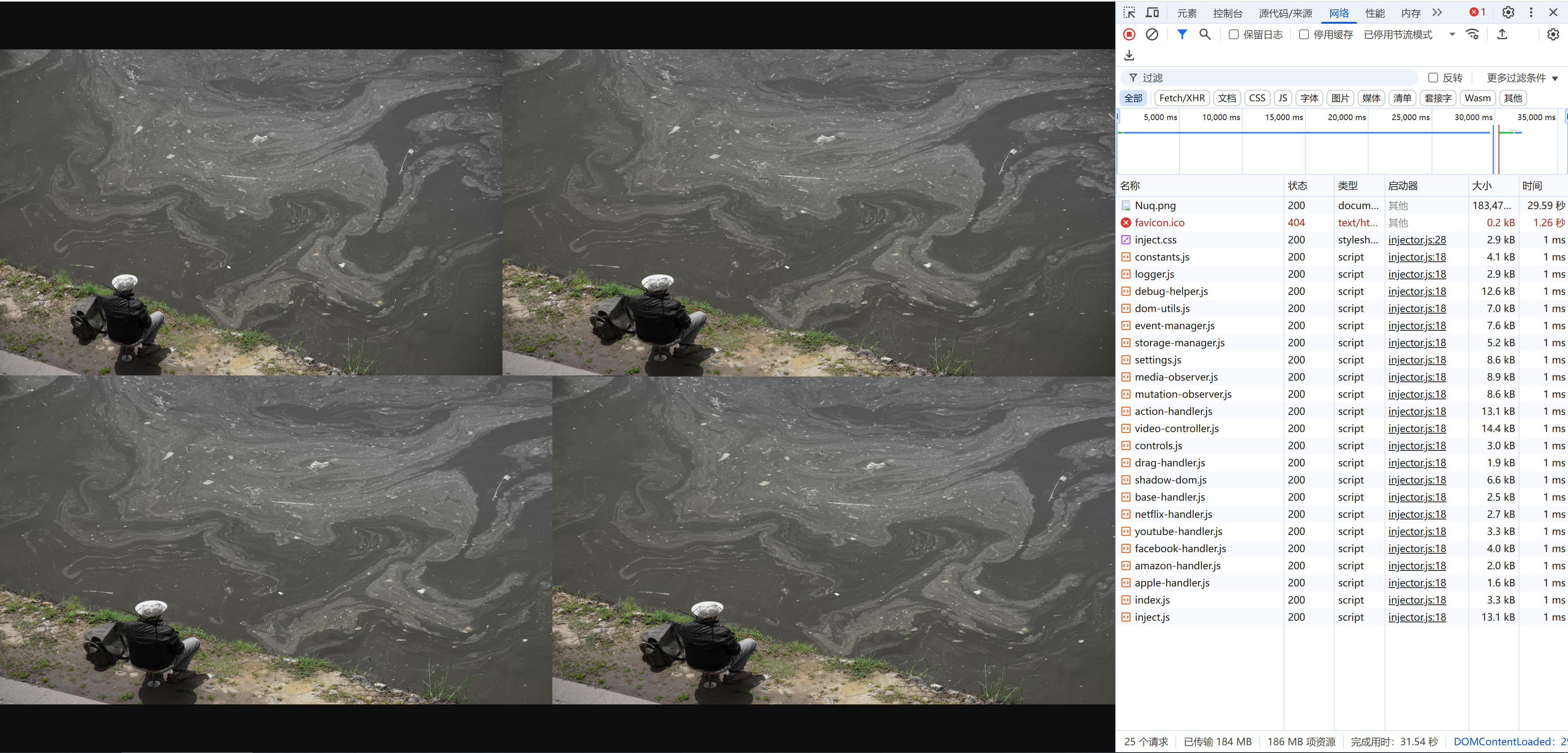Select the 文档 filter chip
The image size is (1568, 753).
click(1226, 98)
